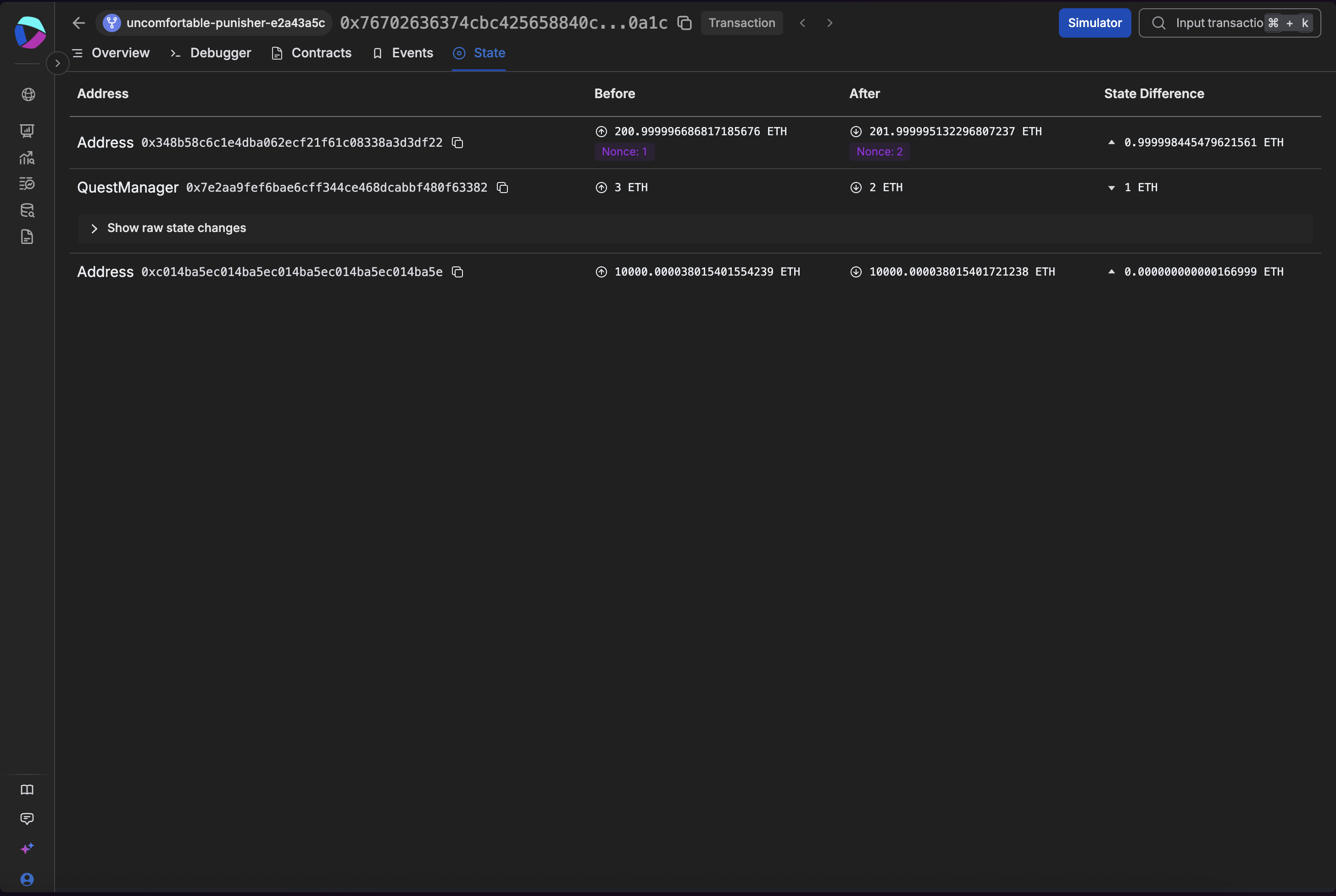1336x896 pixels.
Task: Open the Simulator button
Action: 1094,23
